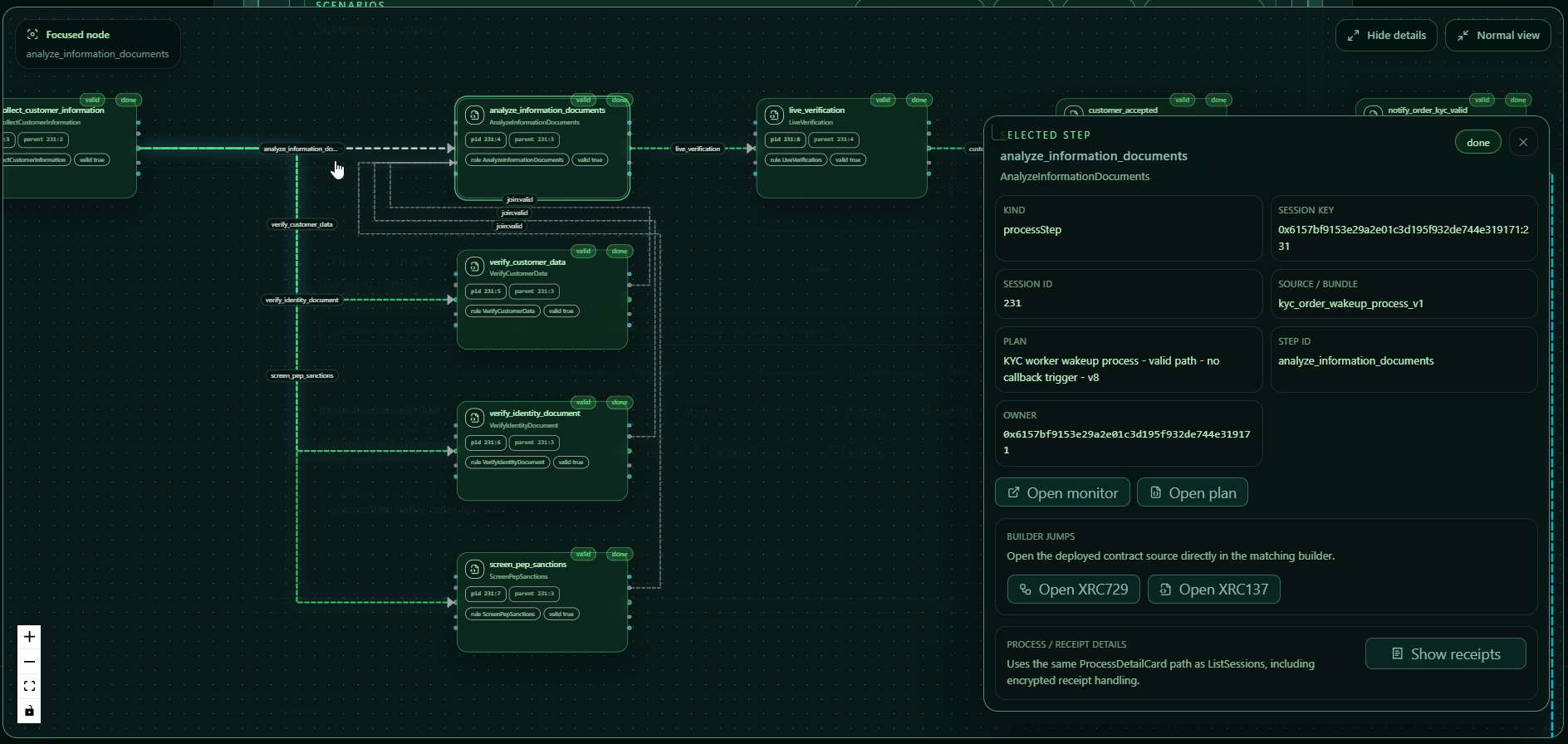Screen dimensions: 1568x744
Task: Click the verify_identity_document node icon
Action: [474, 418]
